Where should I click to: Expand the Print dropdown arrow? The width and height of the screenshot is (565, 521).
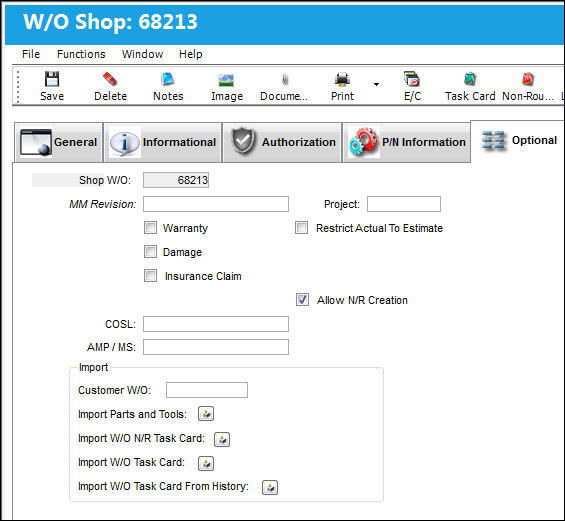[x=376, y=84]
